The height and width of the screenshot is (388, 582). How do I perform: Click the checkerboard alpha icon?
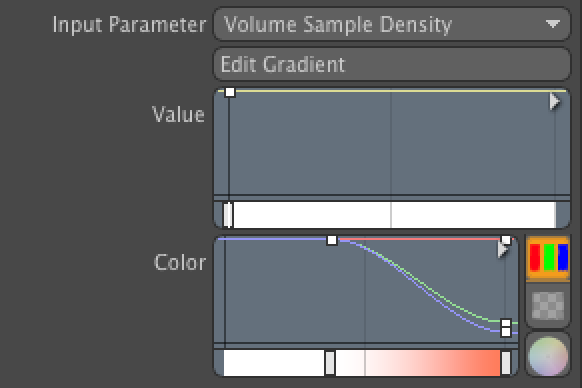coord(548,306)
